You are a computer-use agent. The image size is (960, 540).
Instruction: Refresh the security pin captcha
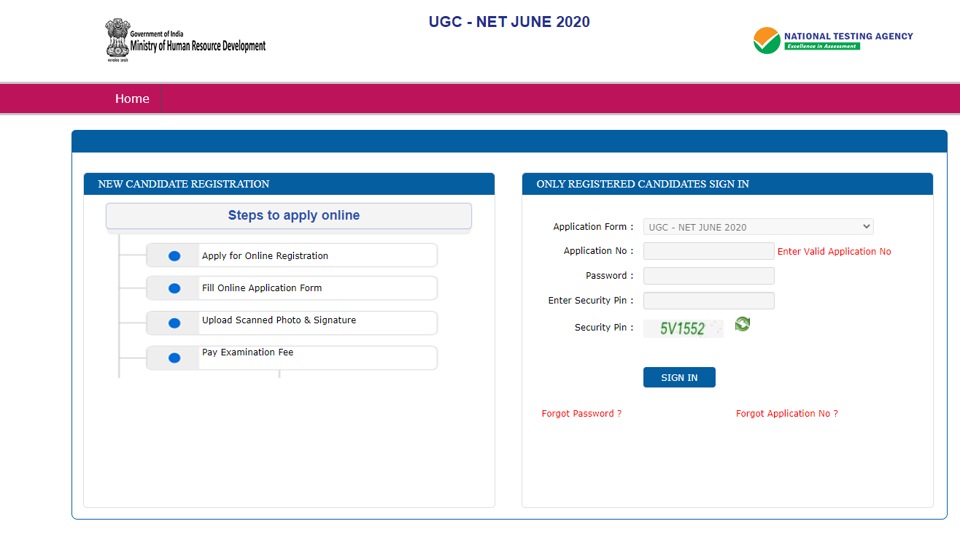click(742, 324)
